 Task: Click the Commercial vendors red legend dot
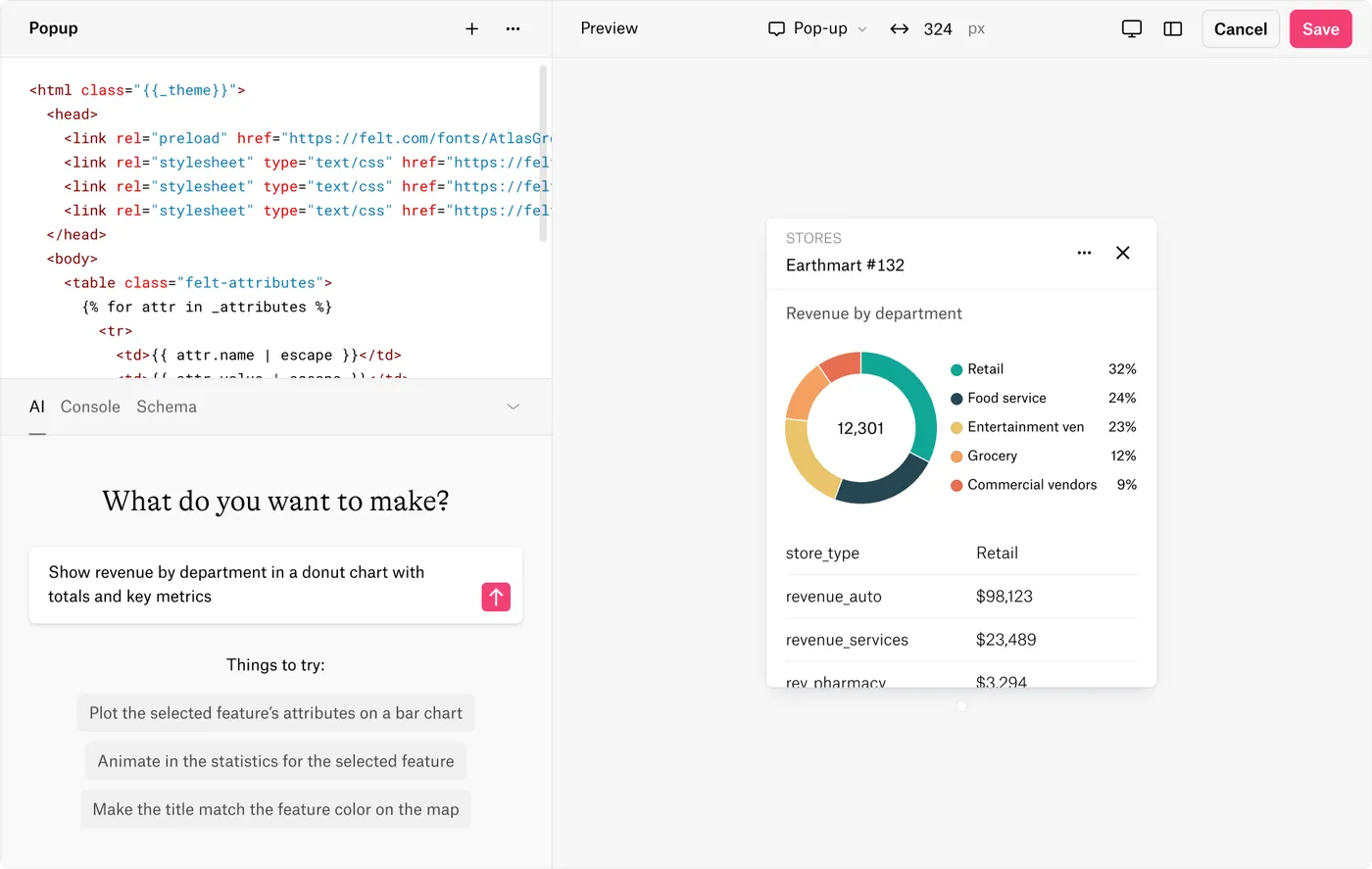click(956, 486)
